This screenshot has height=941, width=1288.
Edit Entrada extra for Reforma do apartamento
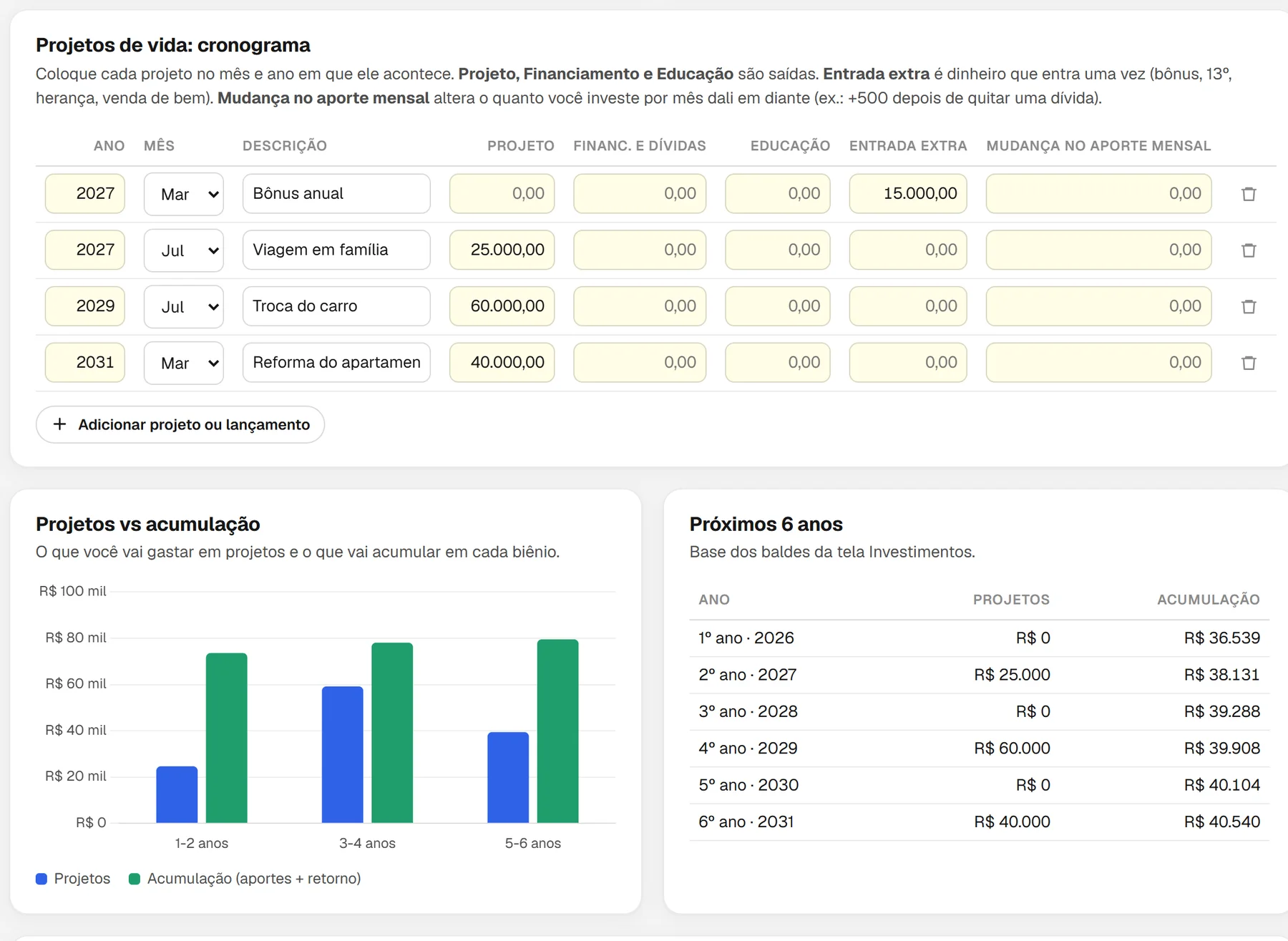908,362
